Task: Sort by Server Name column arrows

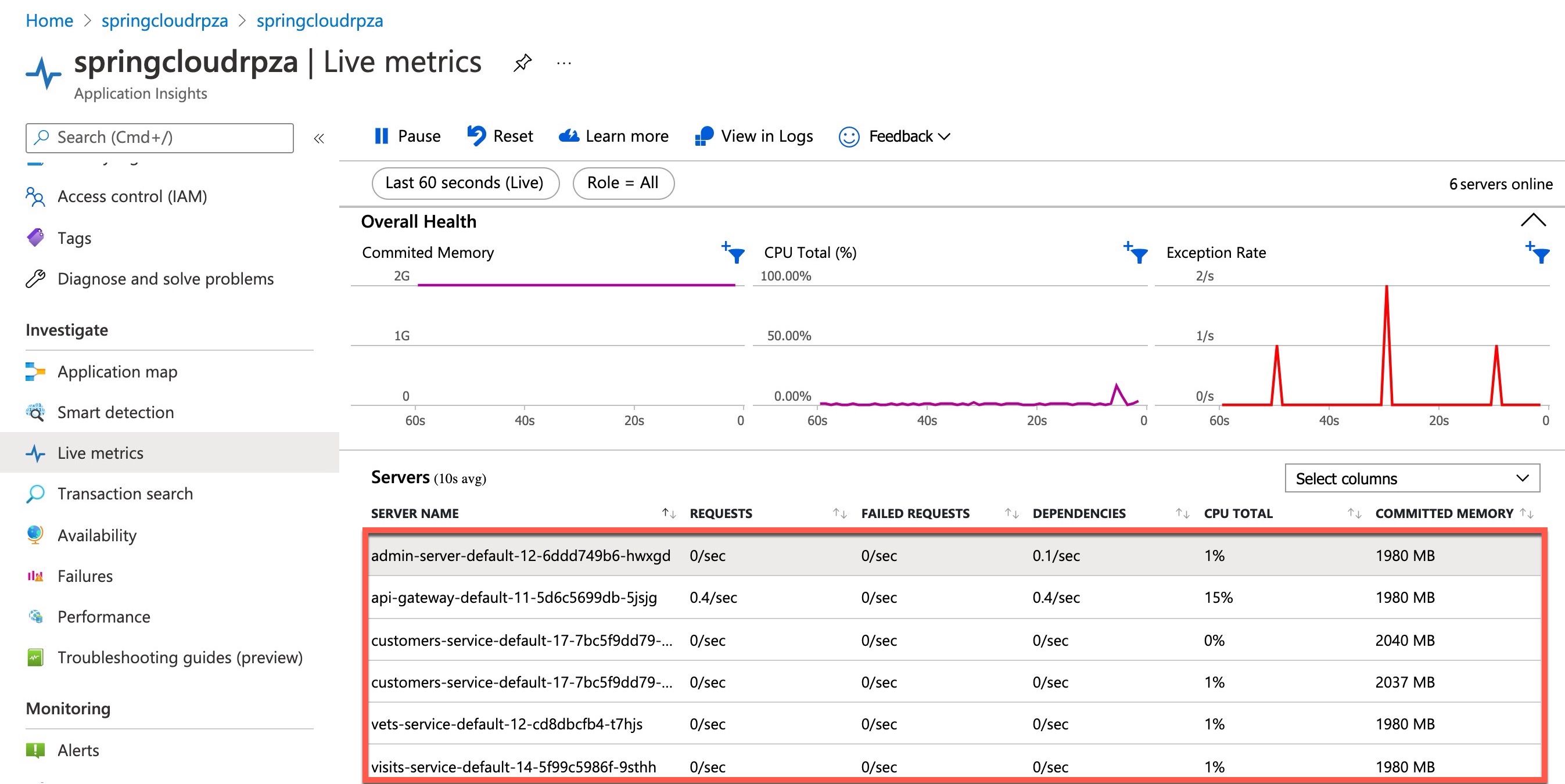Action: point(668,514)
